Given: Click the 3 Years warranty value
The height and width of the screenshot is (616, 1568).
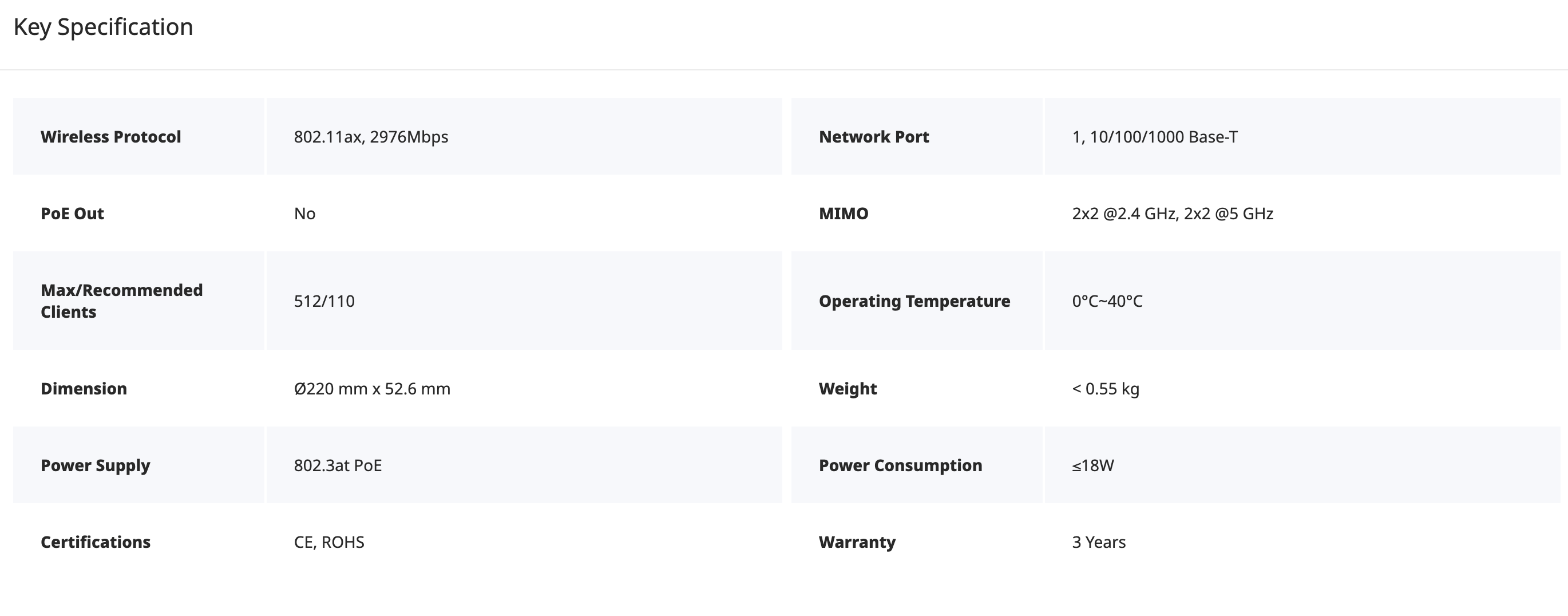Looking at the screenshot, I should coord(1099,542).
